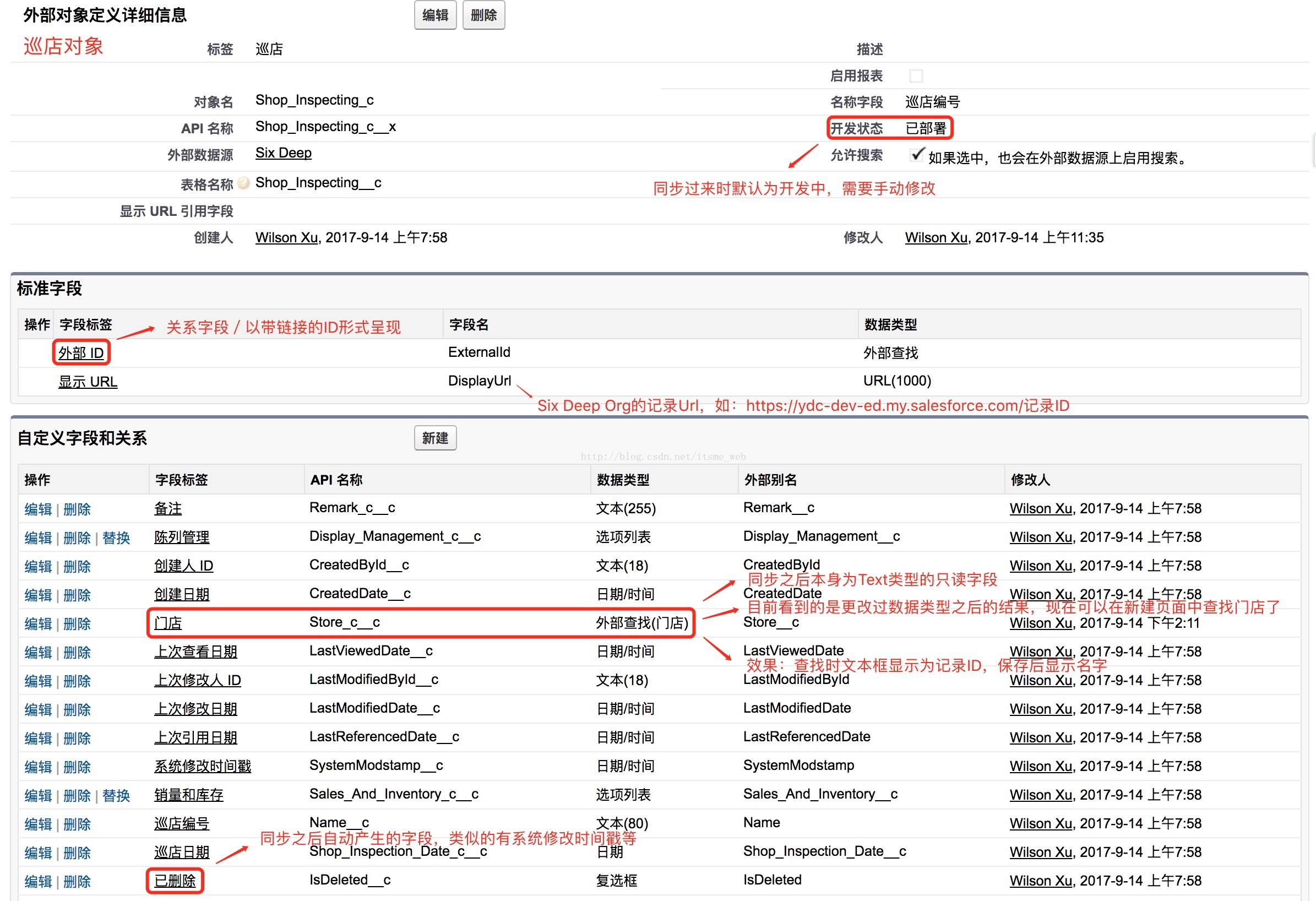Screen dimensions: 1316x901
Task: Open 销量和库存 field details
Action: pos(188,795)
